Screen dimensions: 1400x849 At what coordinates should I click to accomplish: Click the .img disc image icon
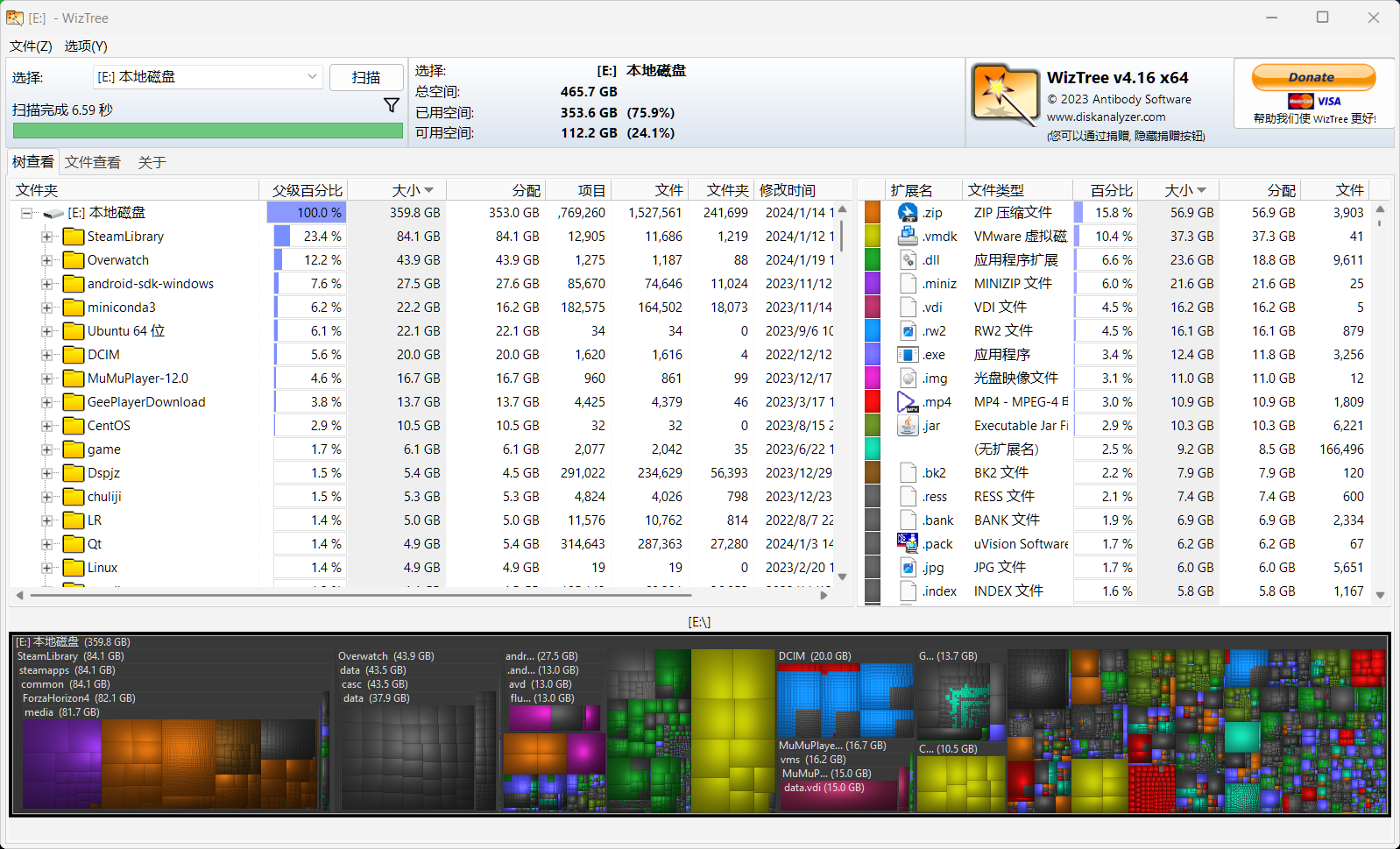(908, 378)
